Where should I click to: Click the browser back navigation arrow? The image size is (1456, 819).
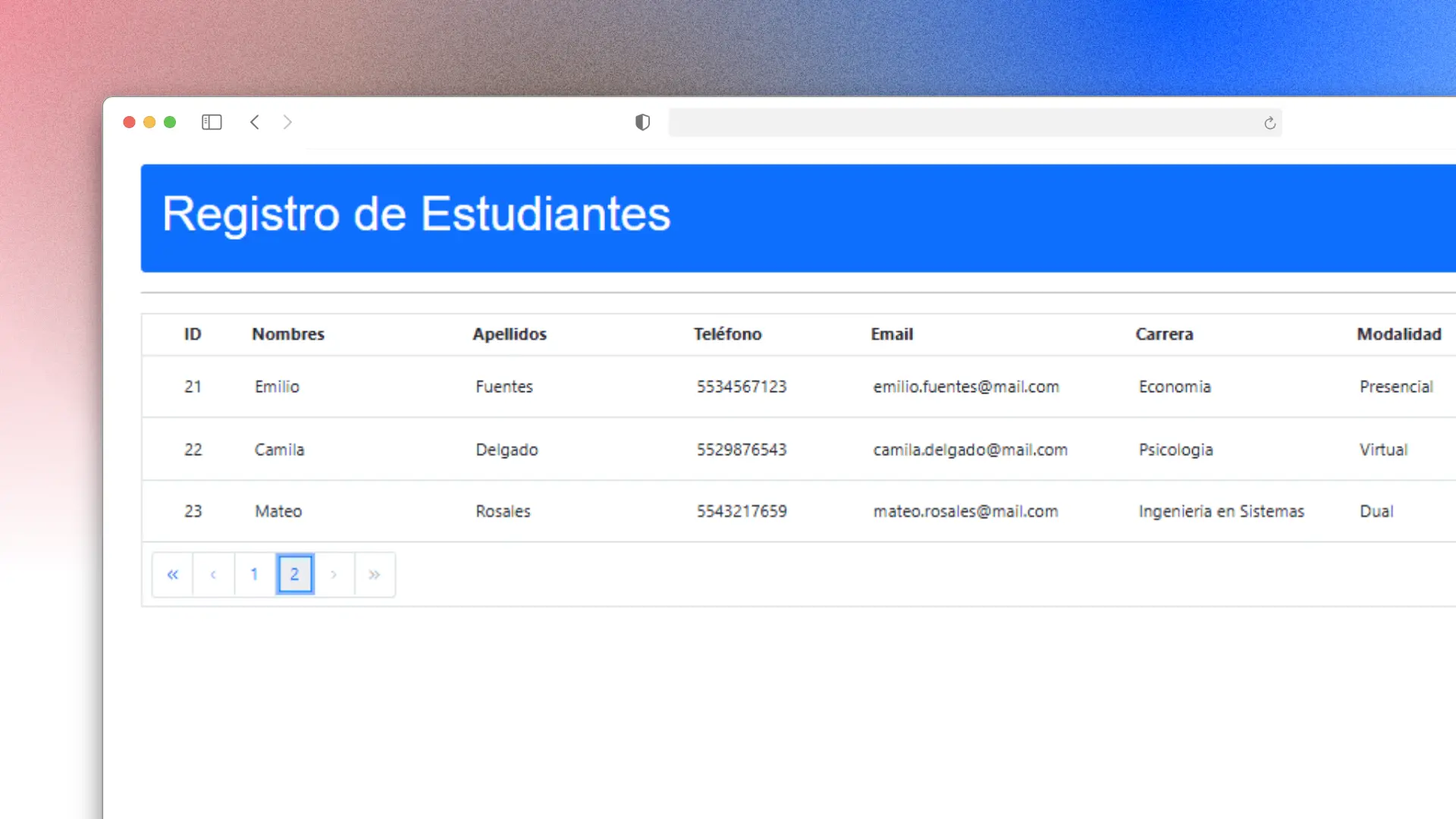click(x=255, y=122)
